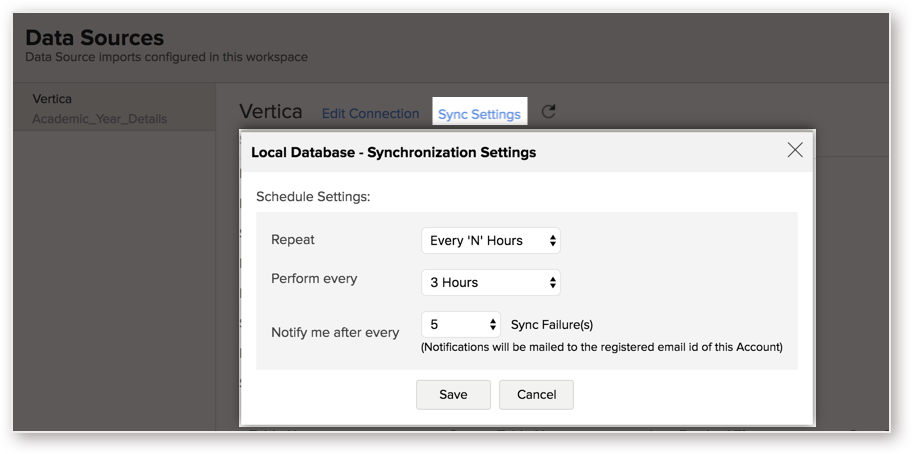Click the 'Data Source imports configured' subtitle
The width and height of the screenshot is (912, 454).
(x=166, y=57)
